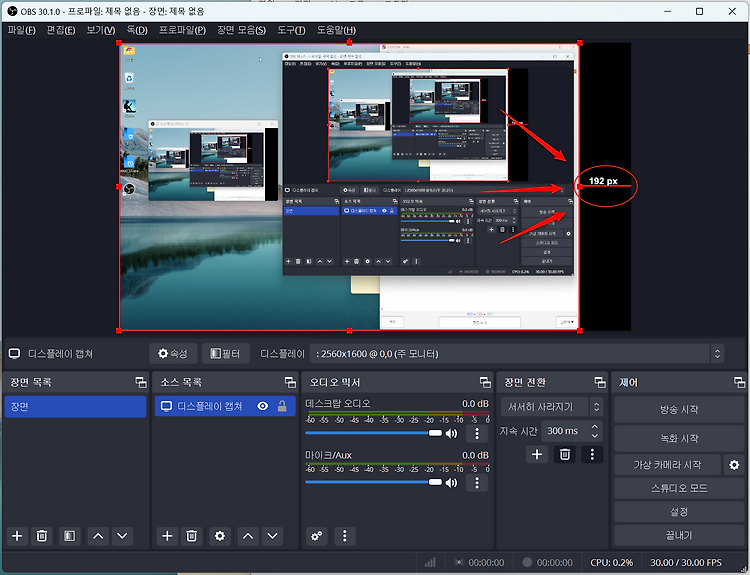
Task: Open the 보기(V) menu
Action: 100,30
